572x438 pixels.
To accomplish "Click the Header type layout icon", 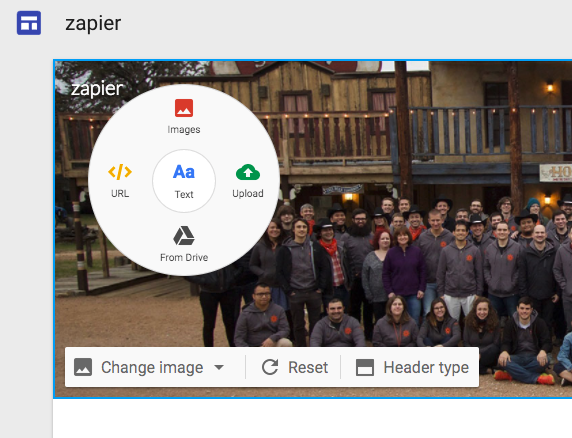I will coord(365,367).
